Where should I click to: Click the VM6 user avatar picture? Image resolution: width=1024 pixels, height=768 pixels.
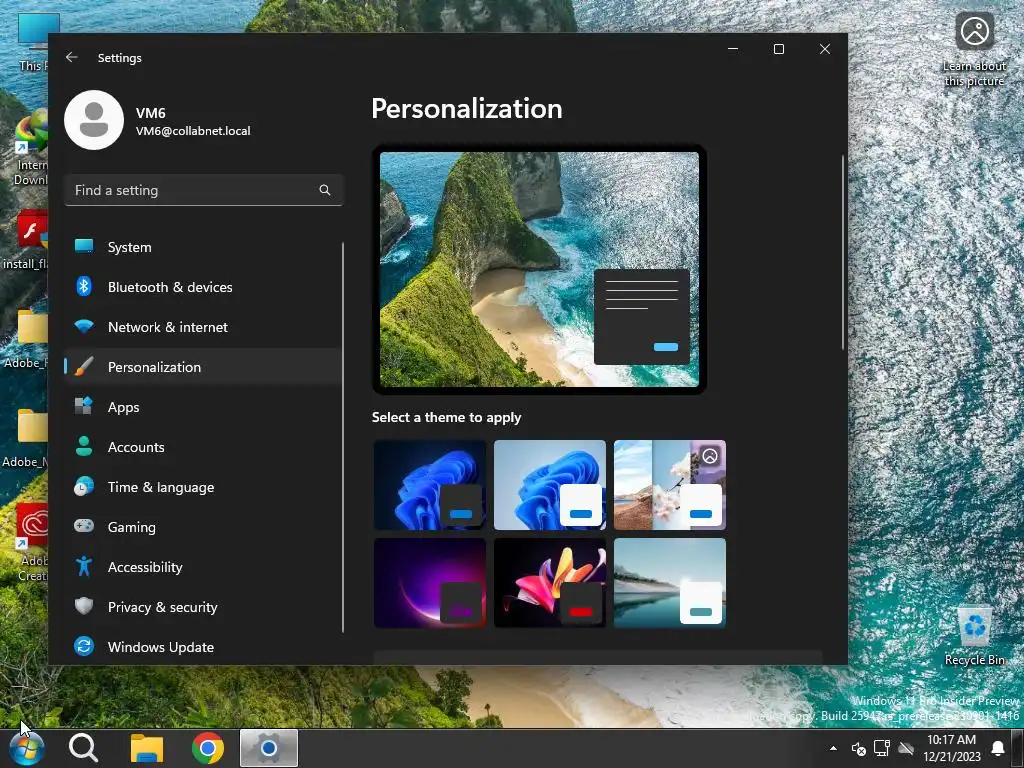94,120
